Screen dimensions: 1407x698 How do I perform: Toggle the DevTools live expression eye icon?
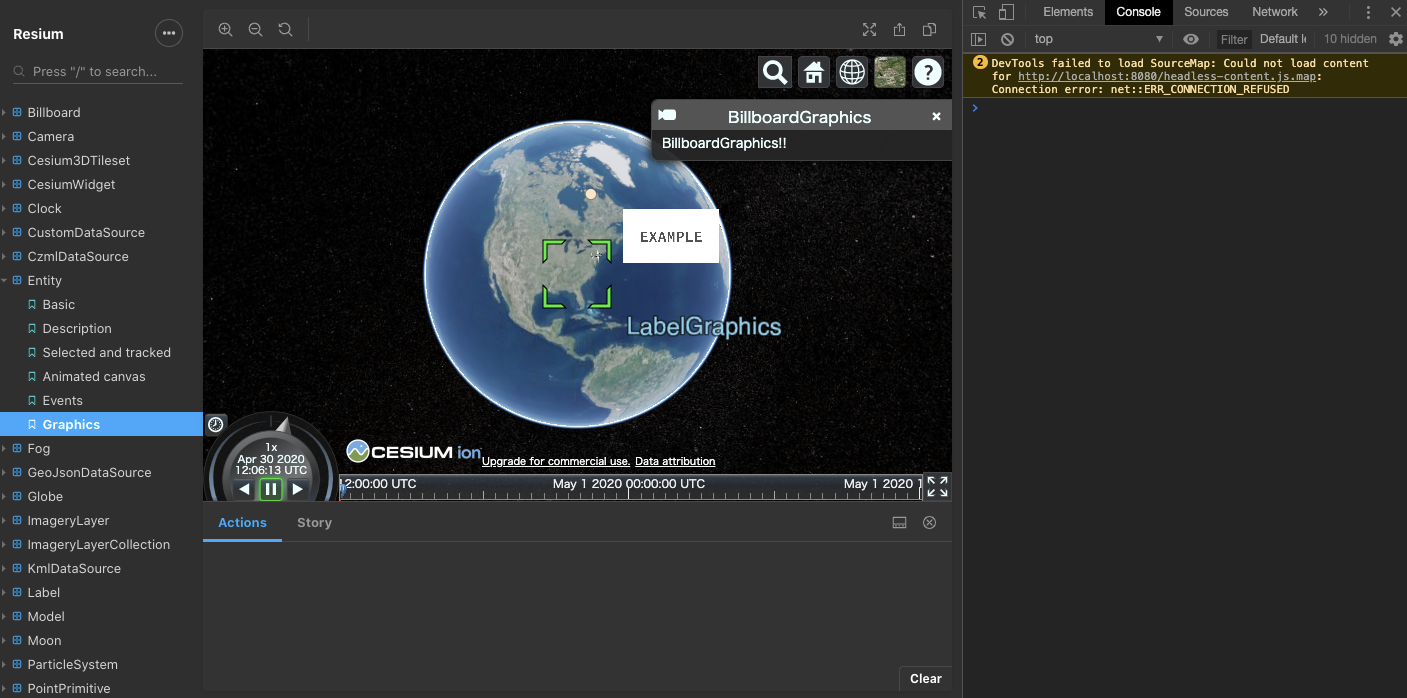(x=1190, y=39)
